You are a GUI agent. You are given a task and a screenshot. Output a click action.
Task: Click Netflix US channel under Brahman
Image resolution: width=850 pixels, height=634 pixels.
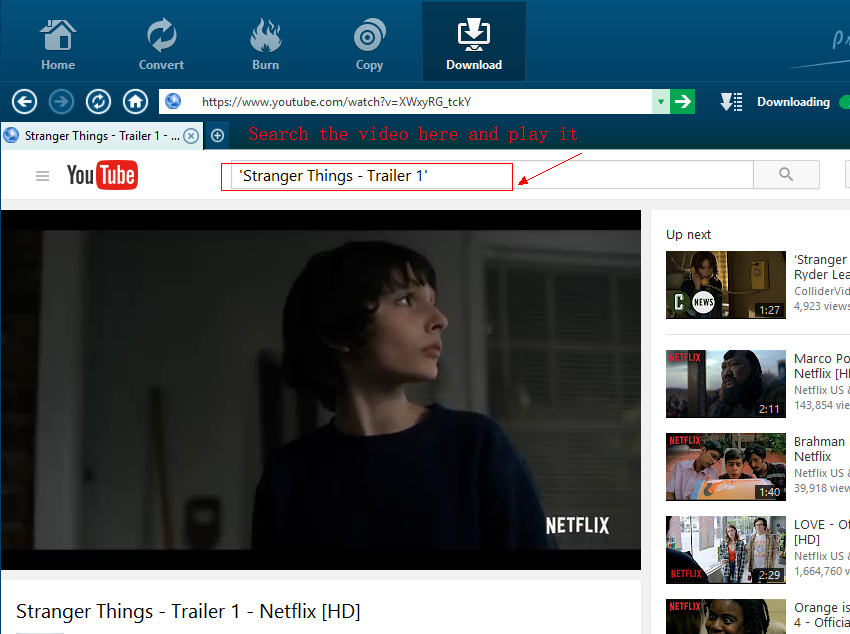point(822,473)
